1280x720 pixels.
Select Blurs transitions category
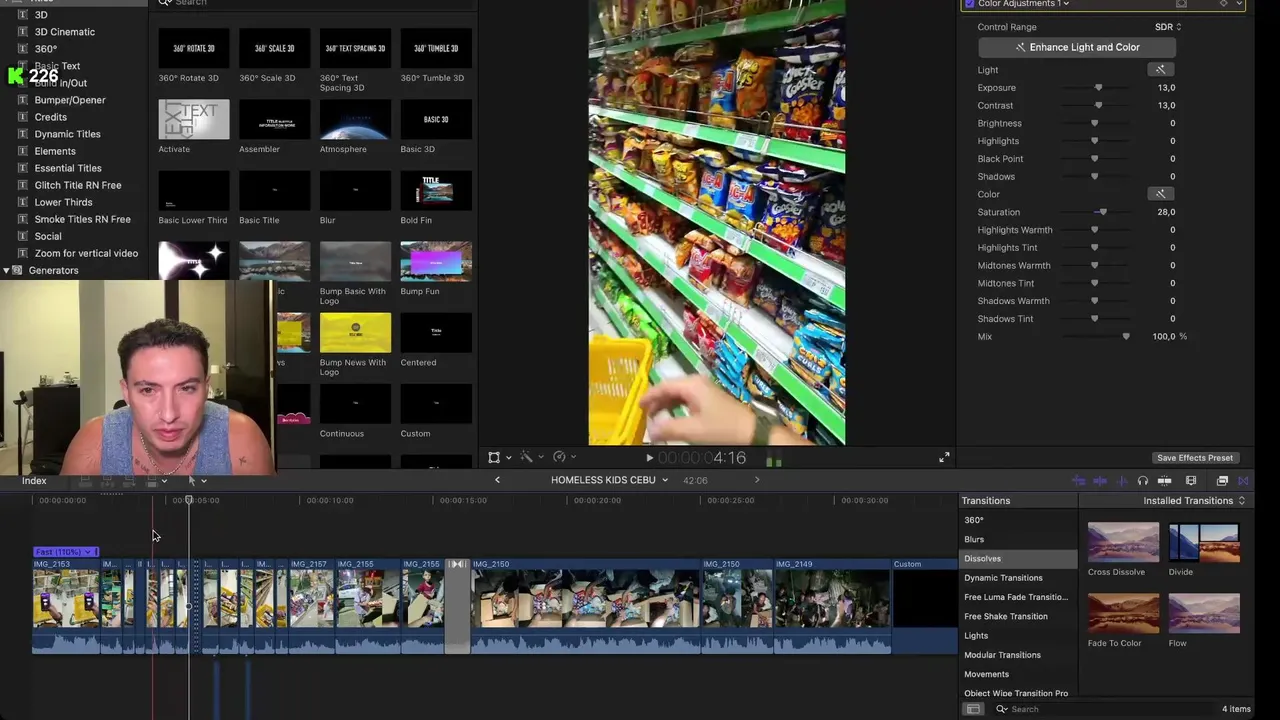click(x=1018, y=540)
